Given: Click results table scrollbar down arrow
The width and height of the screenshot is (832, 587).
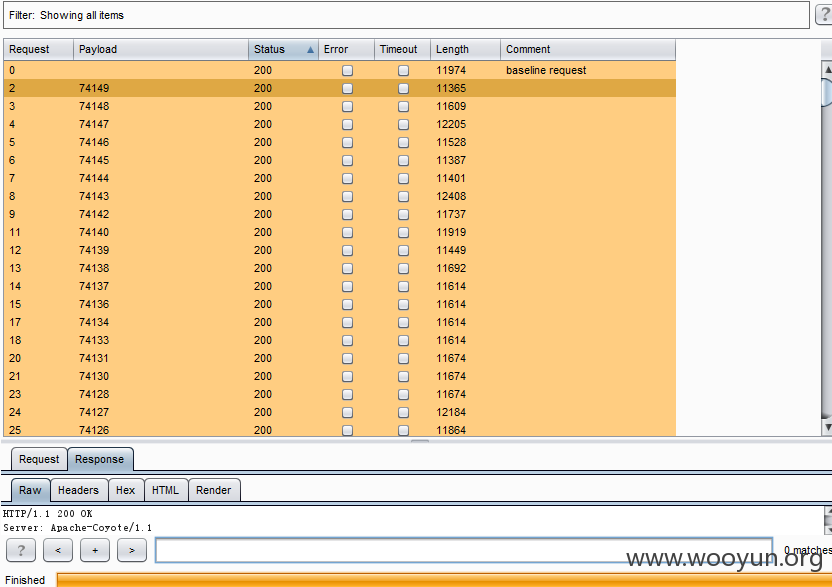Looking at the screenshot, I should [x=827, y=427].
